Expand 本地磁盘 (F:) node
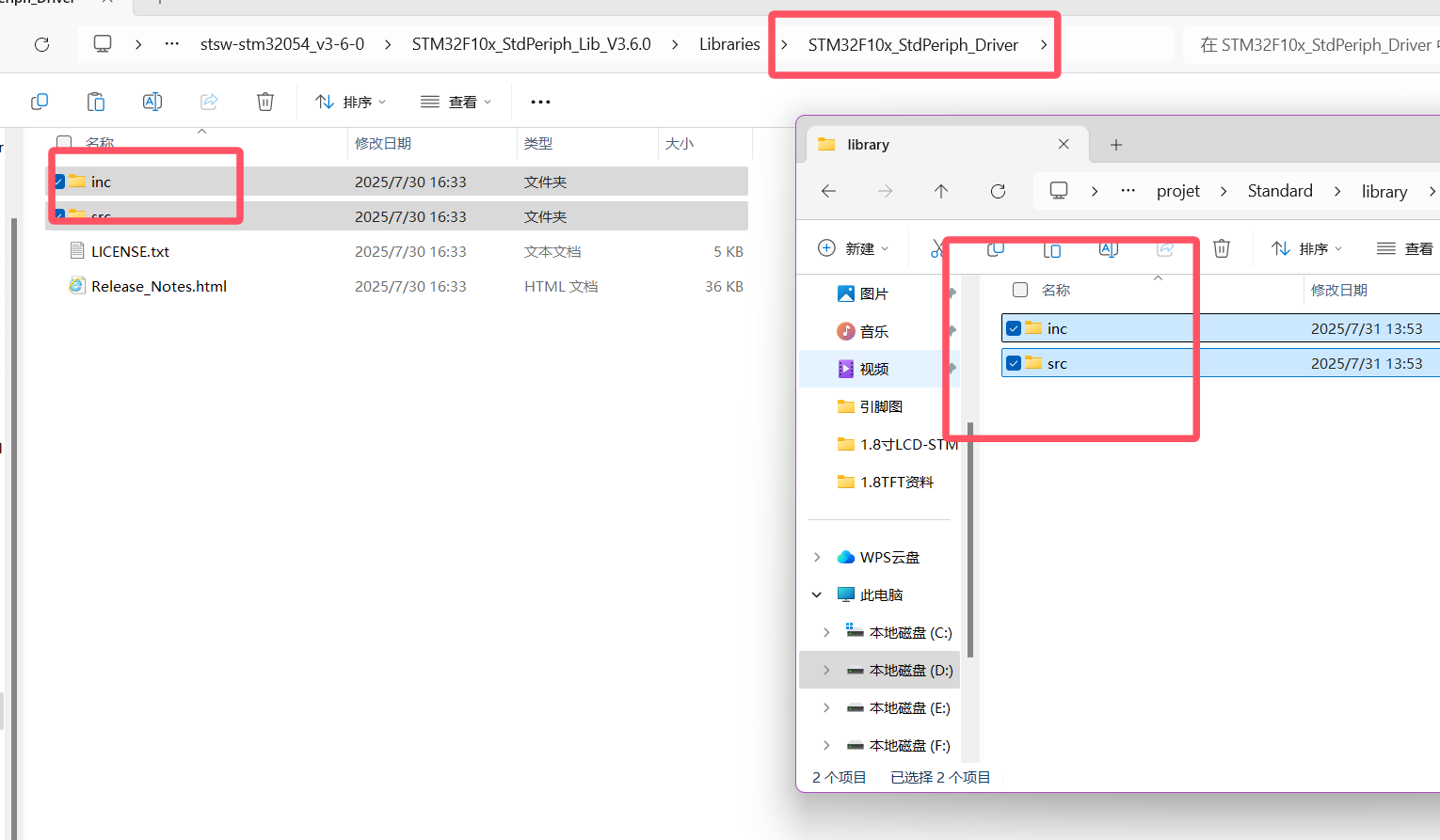This screenshot has height=840, width=1440. 826,745
